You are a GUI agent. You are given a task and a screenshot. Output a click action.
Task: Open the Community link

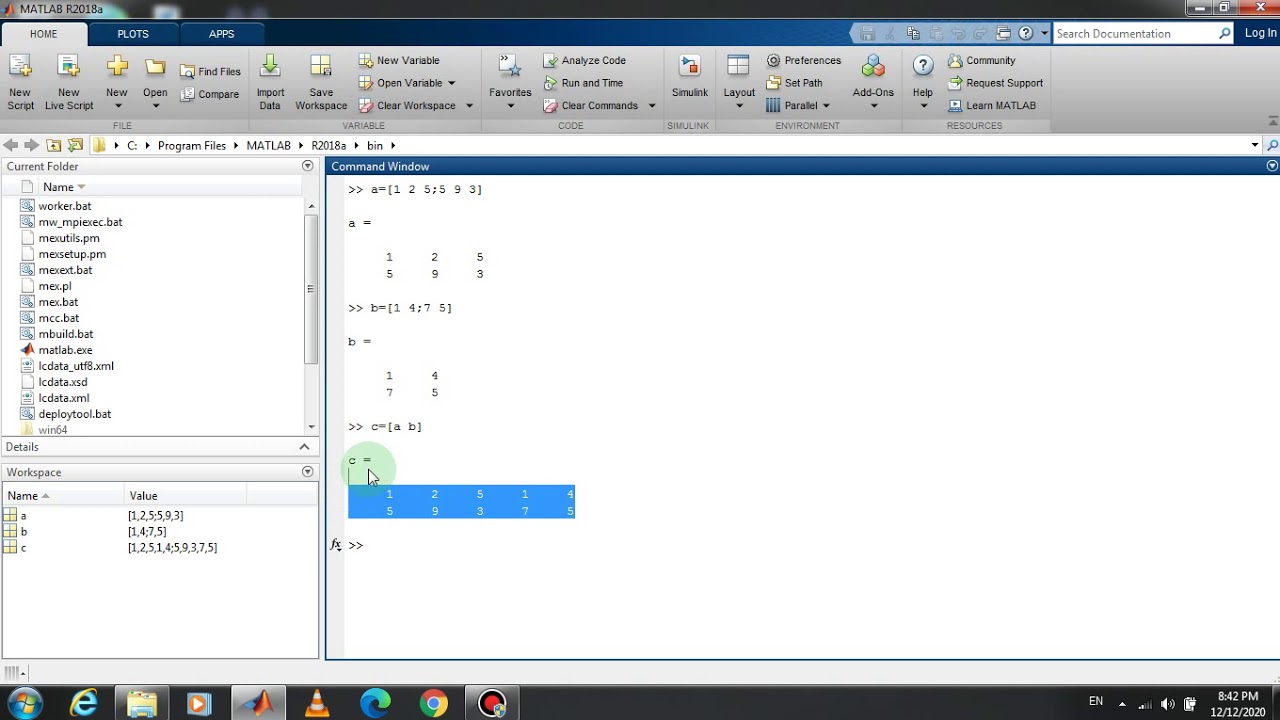[982, 60]
